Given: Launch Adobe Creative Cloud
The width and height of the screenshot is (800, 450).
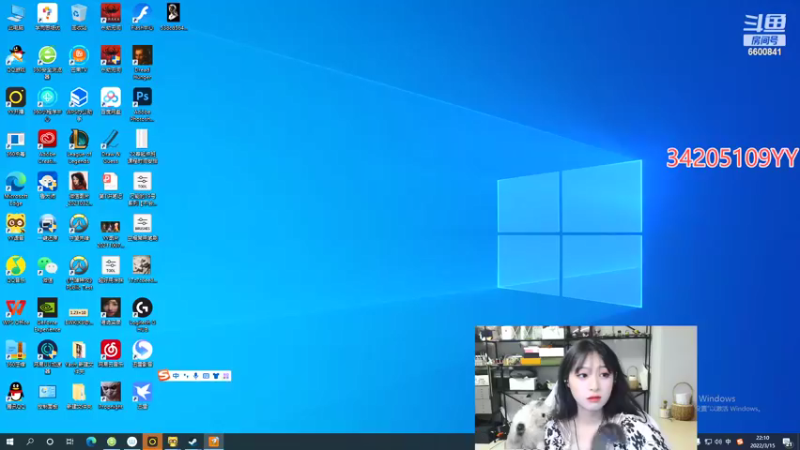Looking at the screenshot, I should pos(47,146).
